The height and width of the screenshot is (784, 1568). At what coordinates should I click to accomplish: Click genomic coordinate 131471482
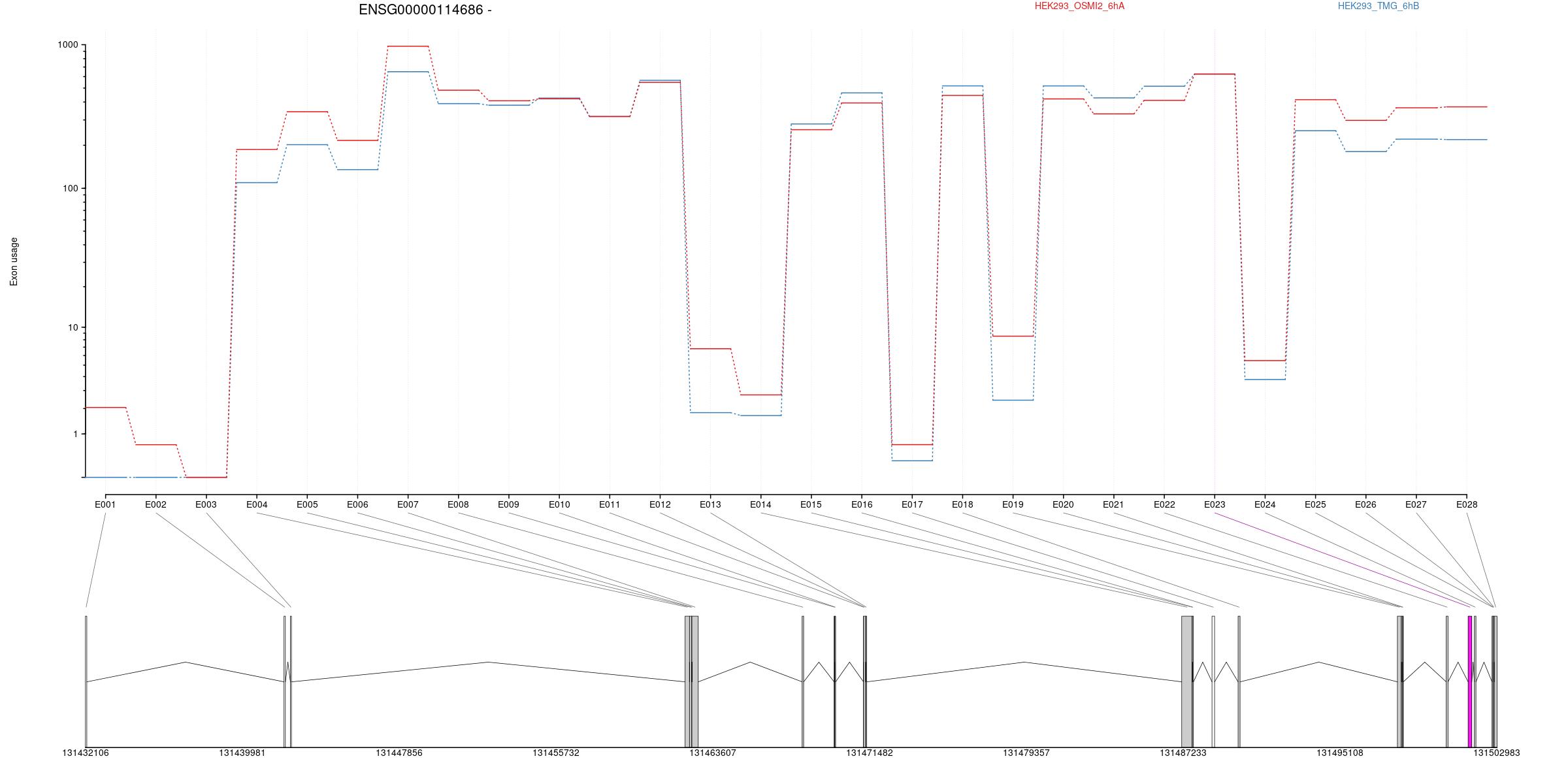point(870,753)
